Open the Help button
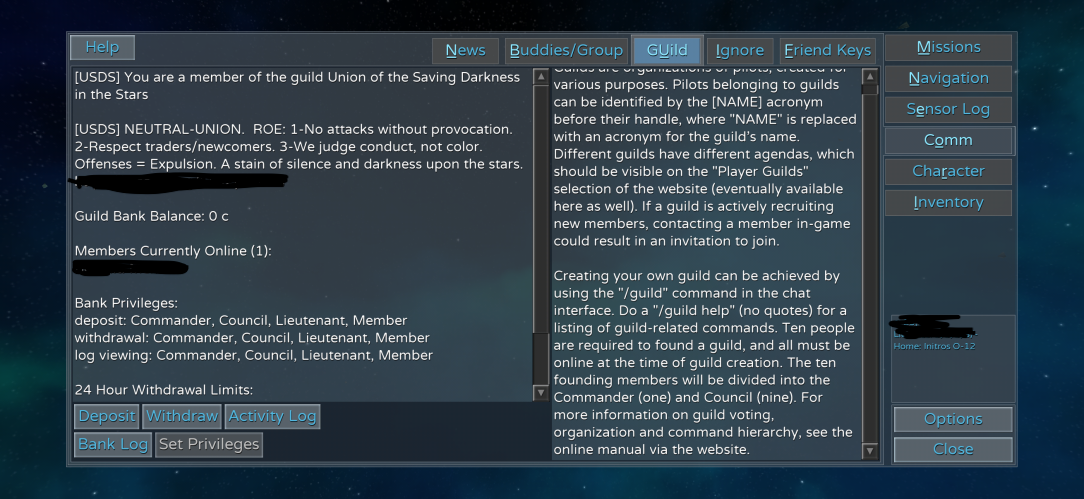The width and height of the screenshot is (1084, 499). [102, 48]
